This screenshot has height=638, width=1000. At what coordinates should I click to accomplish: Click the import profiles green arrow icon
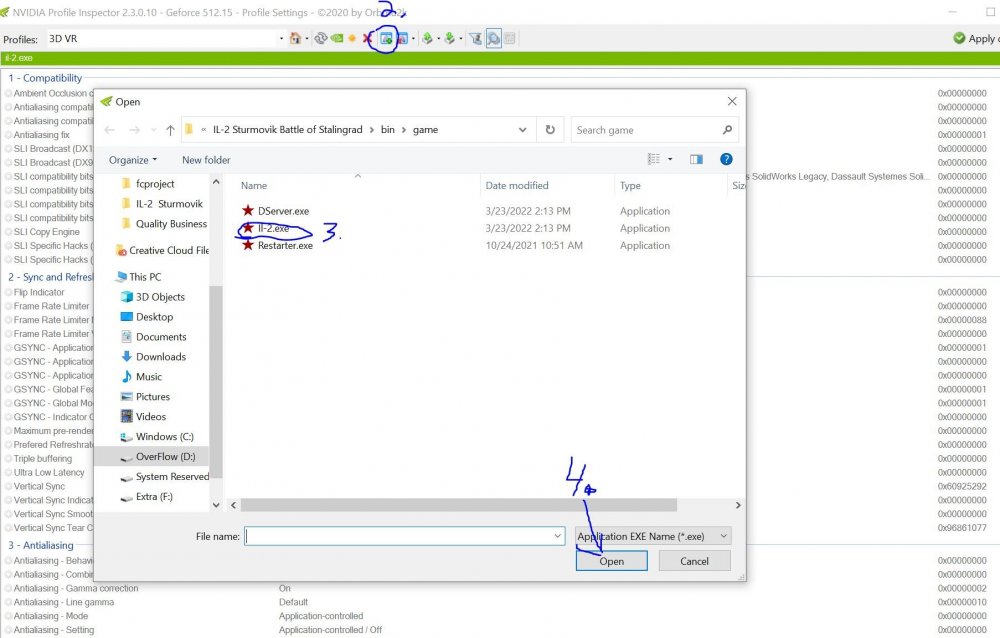tap(450, 38)
